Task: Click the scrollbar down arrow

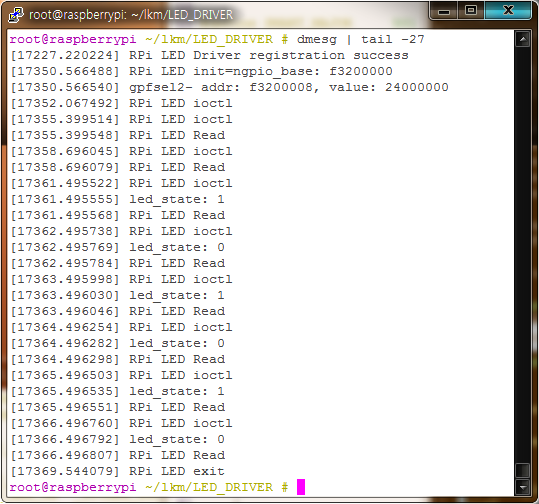Action: pyautogui.click(x=522, y=486)
